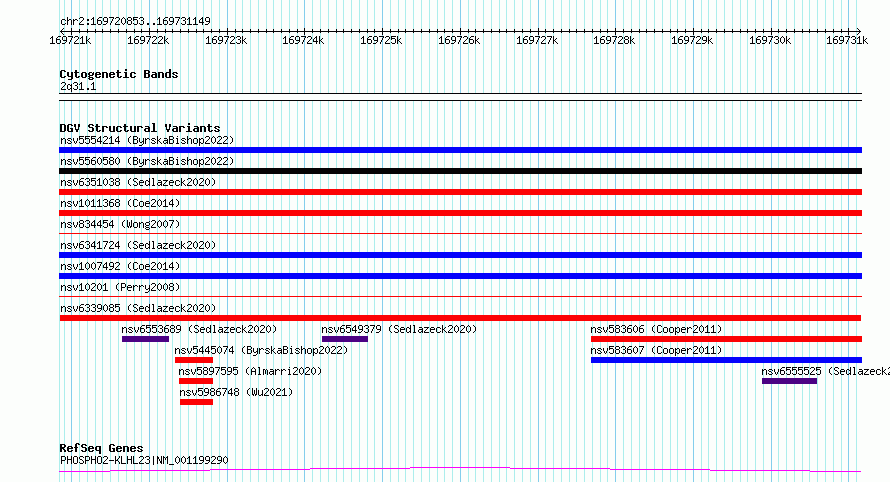Click the purple bar under nsv6555525
The height and width of the screenshot is (482, 890).
(x=790, y=381)
